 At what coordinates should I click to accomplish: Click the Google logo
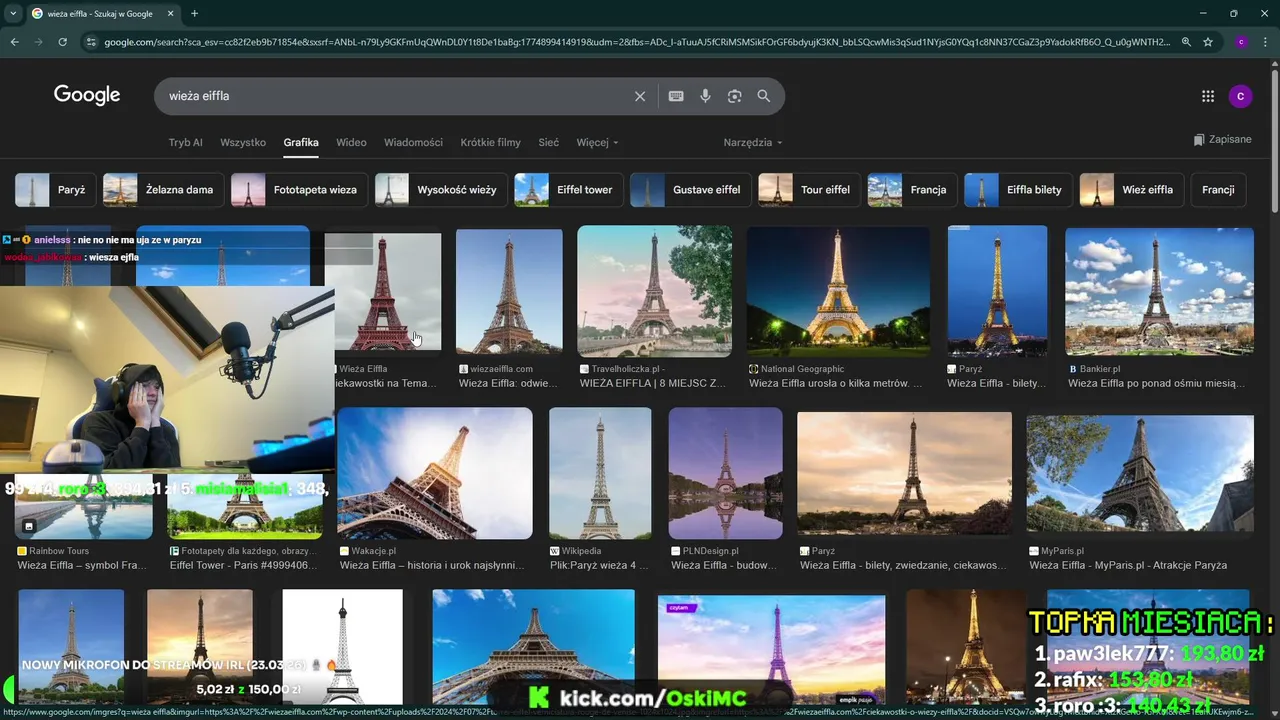coord(87,95)
